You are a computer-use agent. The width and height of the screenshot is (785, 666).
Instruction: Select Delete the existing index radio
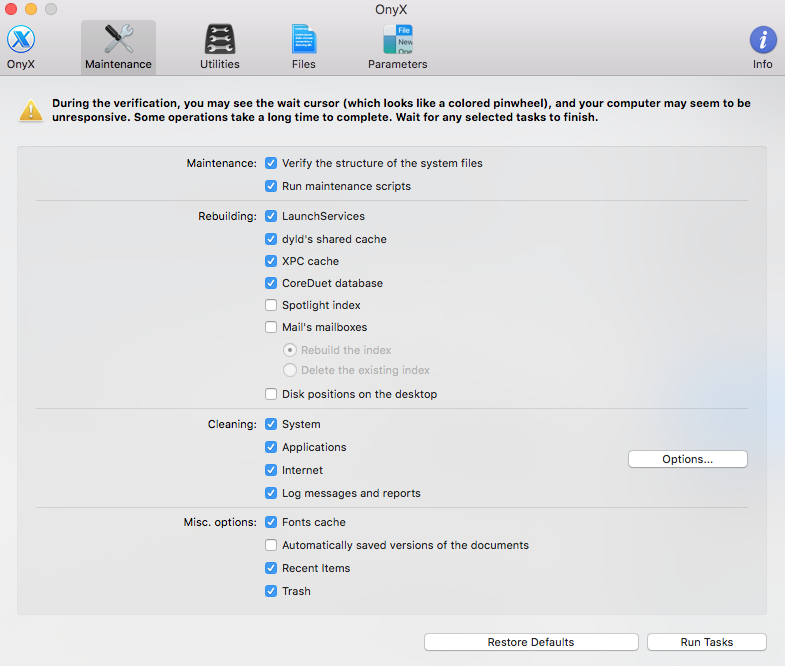(290, 370)
